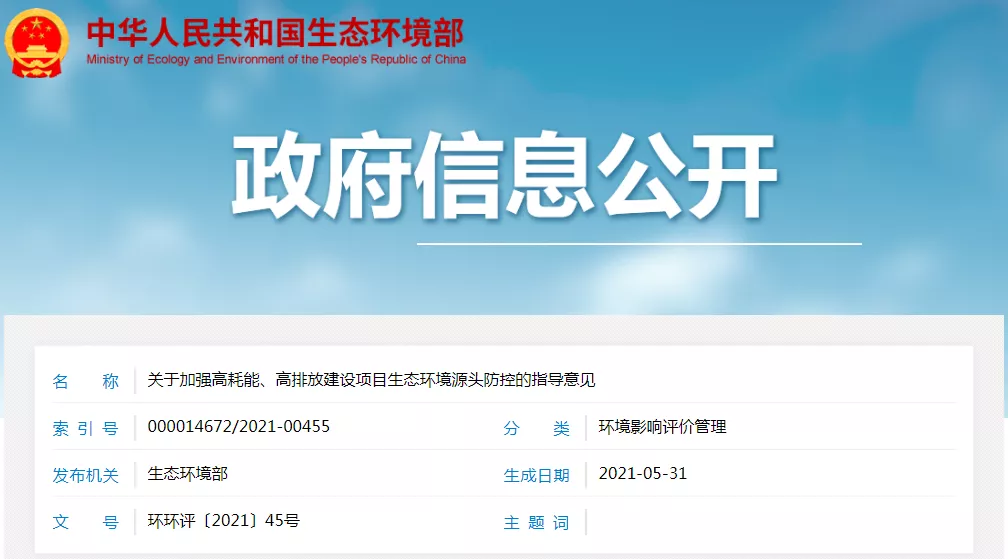1008x559 pixels.
Task: Click the red Chinese ministry name heading
Action: (x=275, y=32)
